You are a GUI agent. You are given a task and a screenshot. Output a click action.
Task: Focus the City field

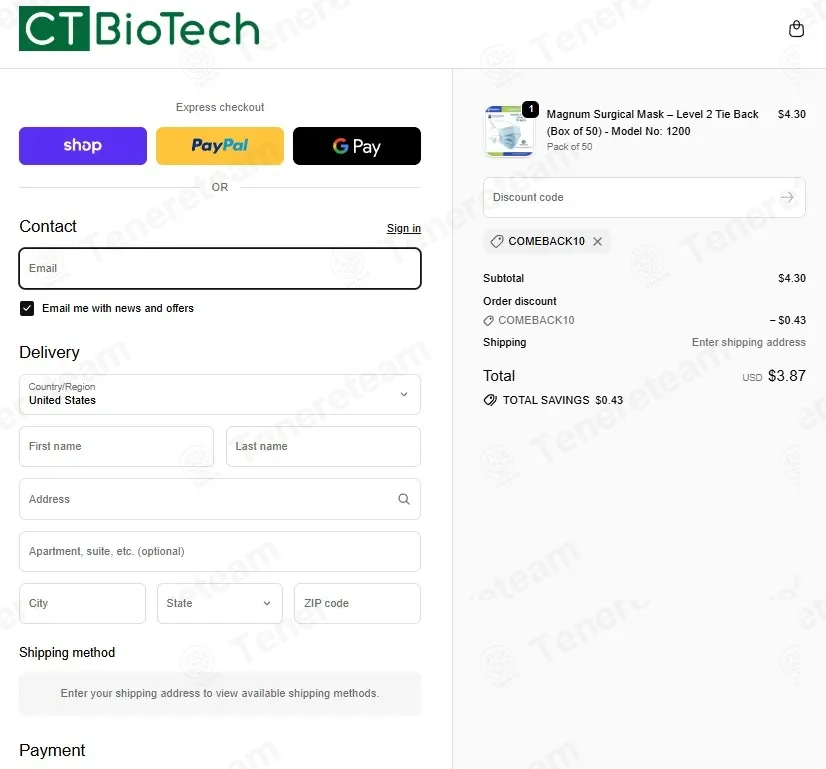pyautogui.click(x=82, y=603)
